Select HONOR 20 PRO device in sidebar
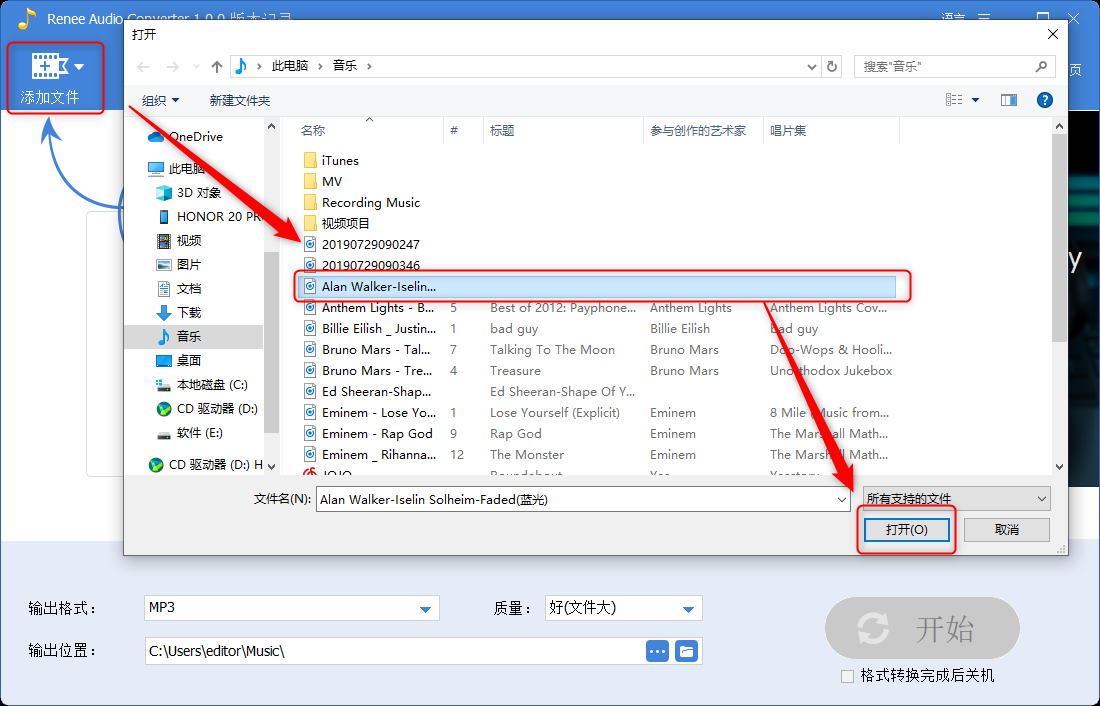This screenshot has width=1100, height=706. [x=208, y=216]
